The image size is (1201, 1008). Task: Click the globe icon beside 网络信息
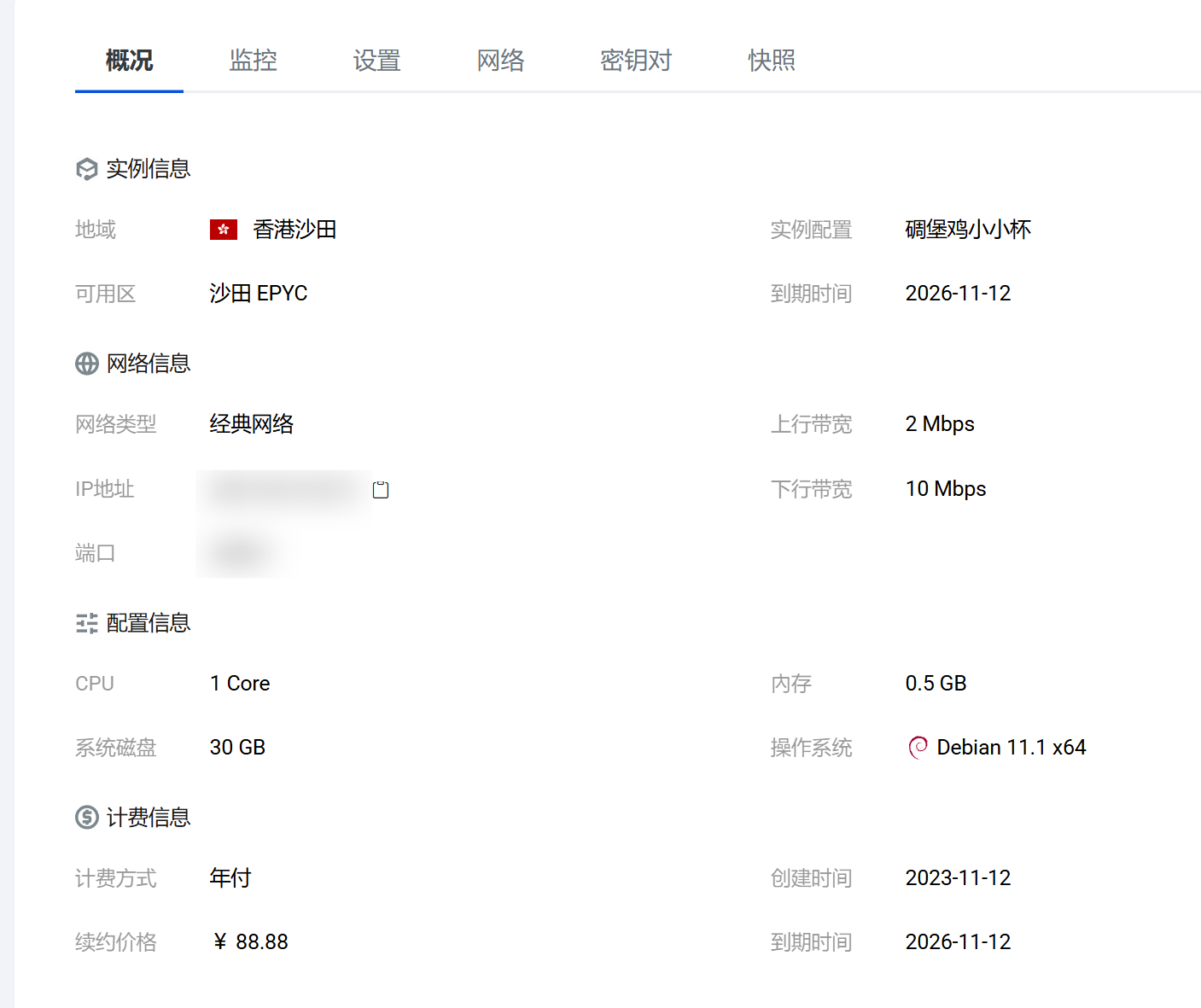coord(87,364)
